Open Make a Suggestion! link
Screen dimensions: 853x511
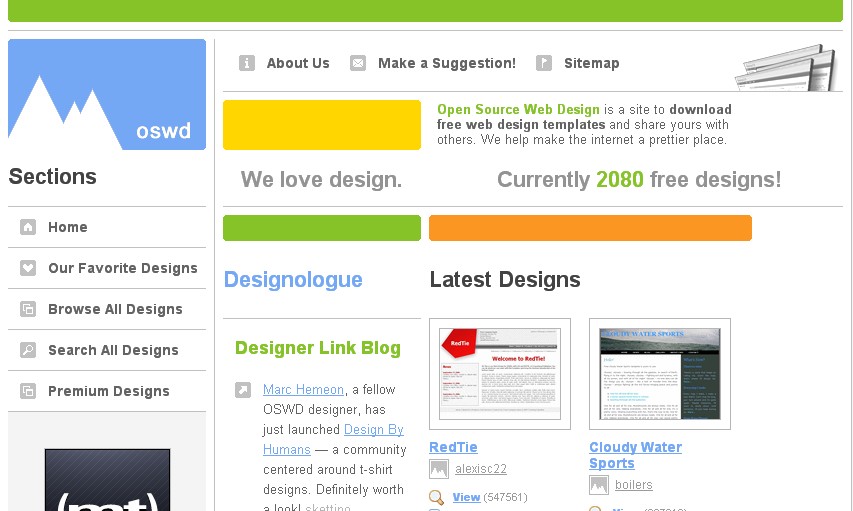click(447, 63)
